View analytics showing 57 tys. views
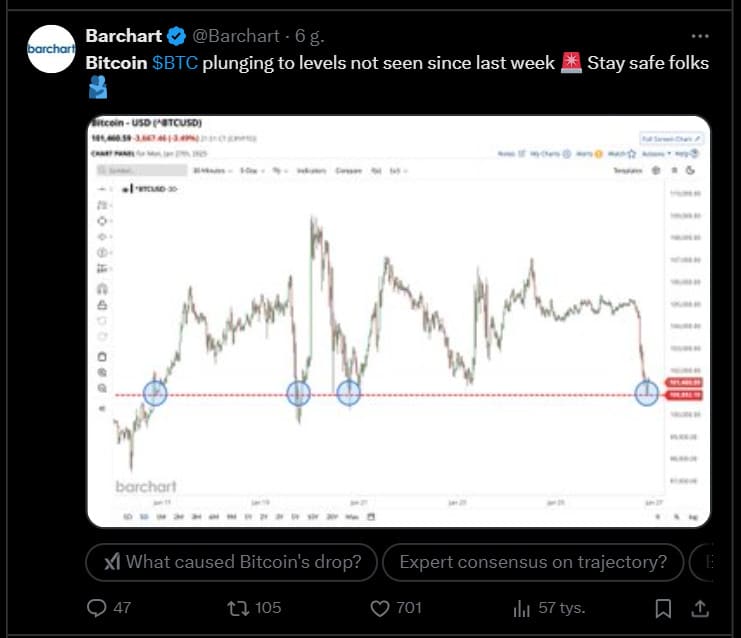 click(x=521, y=608)
